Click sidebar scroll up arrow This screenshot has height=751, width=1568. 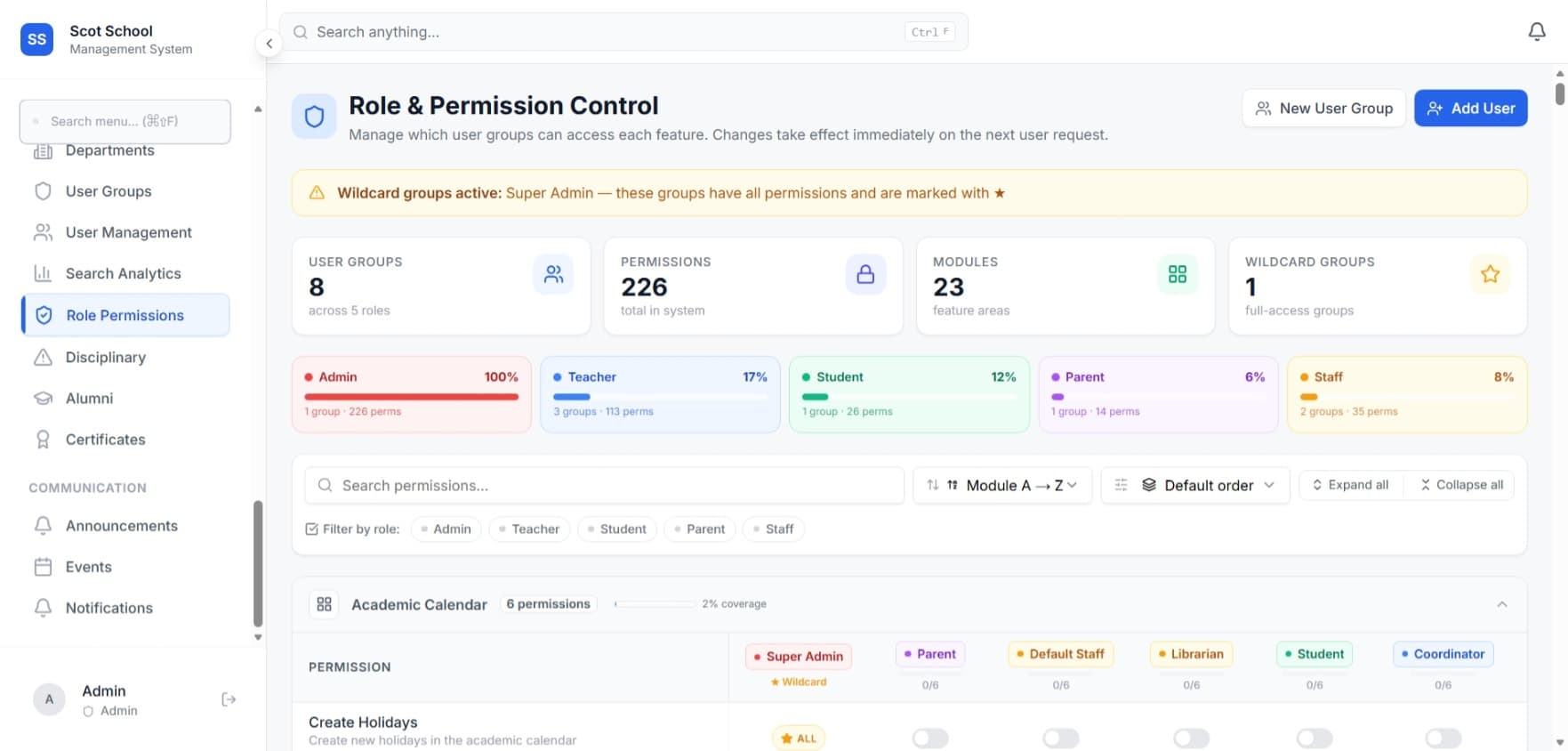(258, 109)
